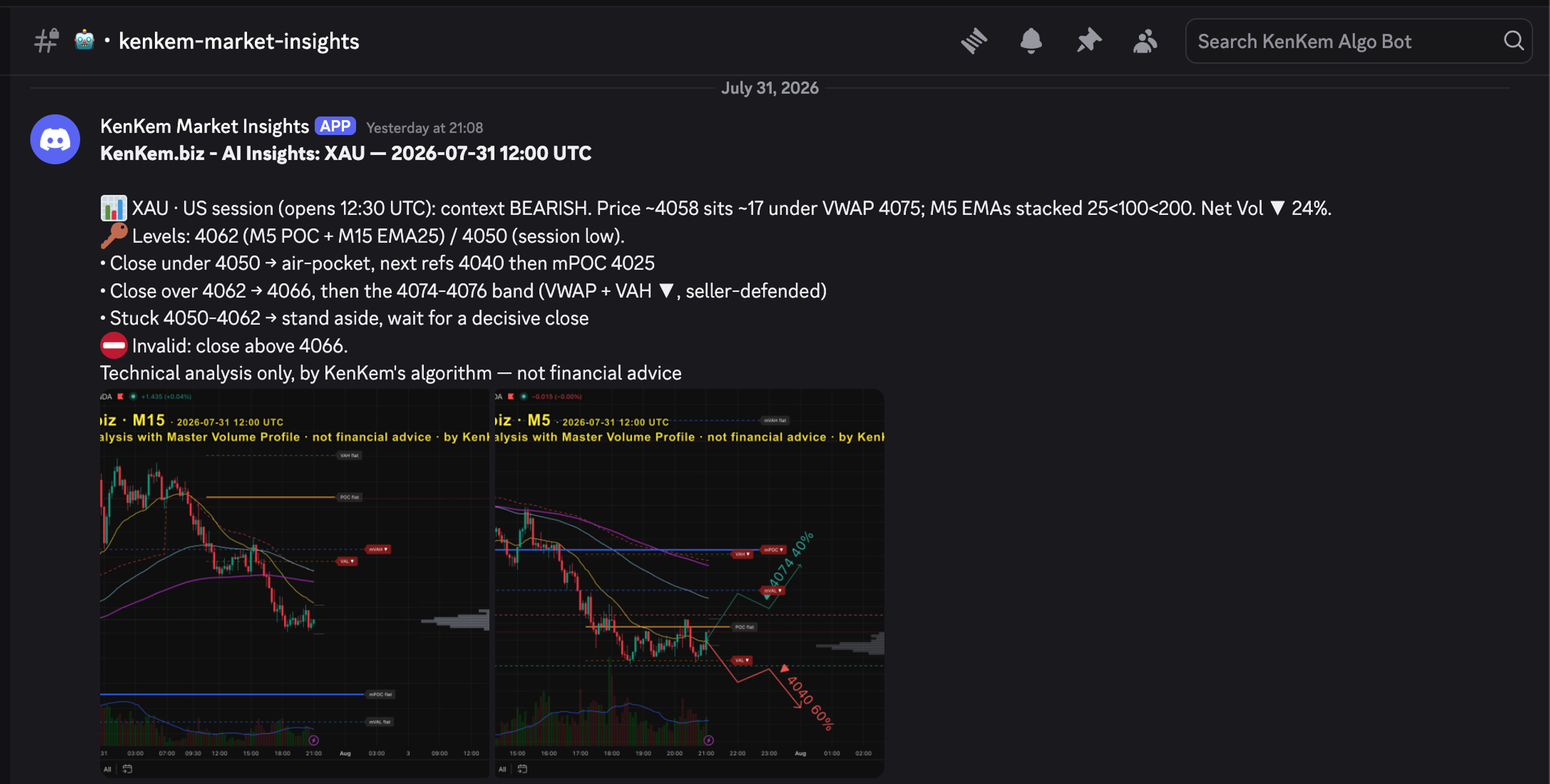This screenshot has height=784, width=1550.
Task: Click the "Stuck 4050-4062" bullet line
Action: pyautogui.click(x=345, y=318)
